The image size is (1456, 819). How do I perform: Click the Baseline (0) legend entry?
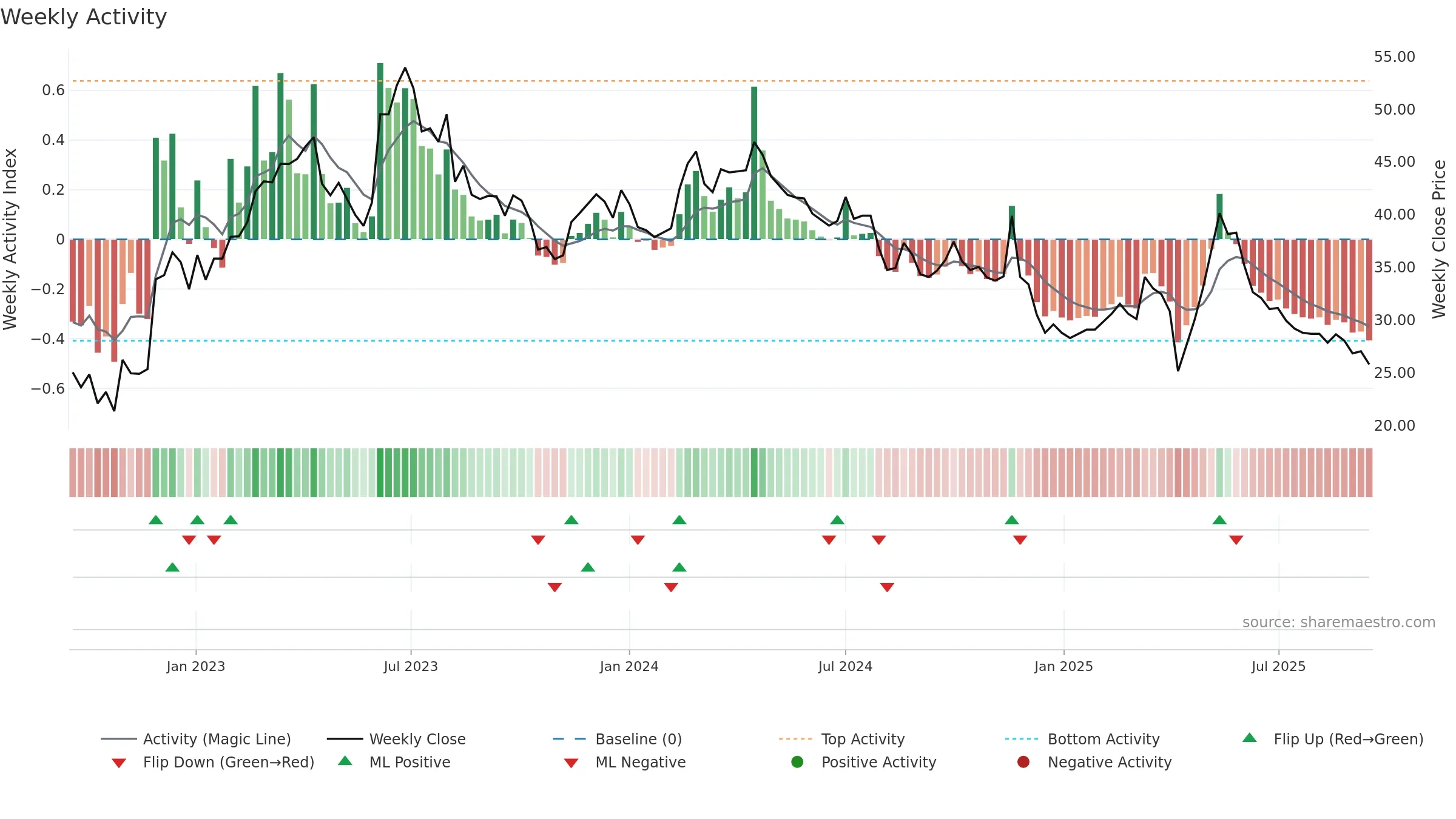(x=618, y=739)
